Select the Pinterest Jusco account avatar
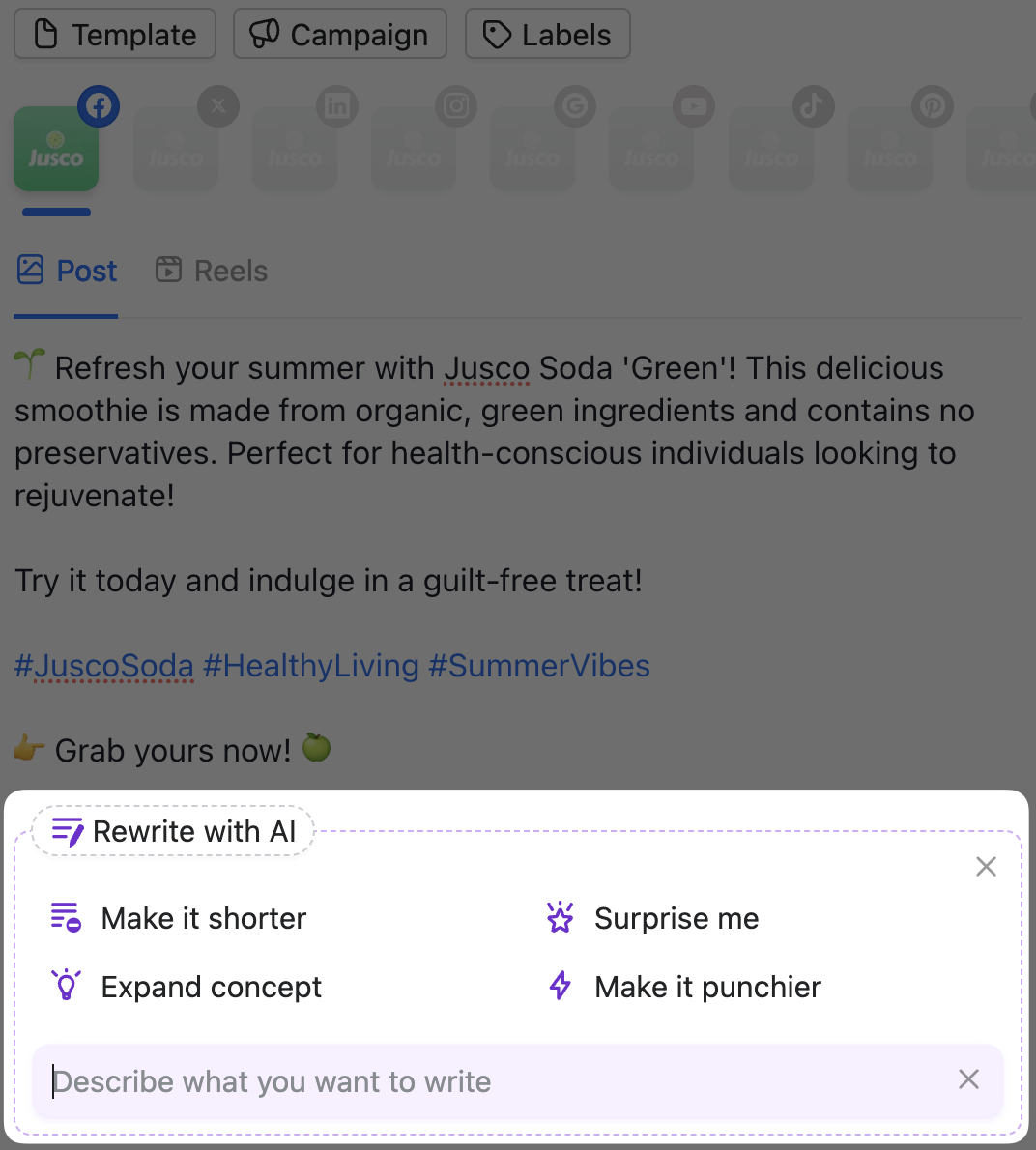The image size is (1036, 1150). coord(890,150)
